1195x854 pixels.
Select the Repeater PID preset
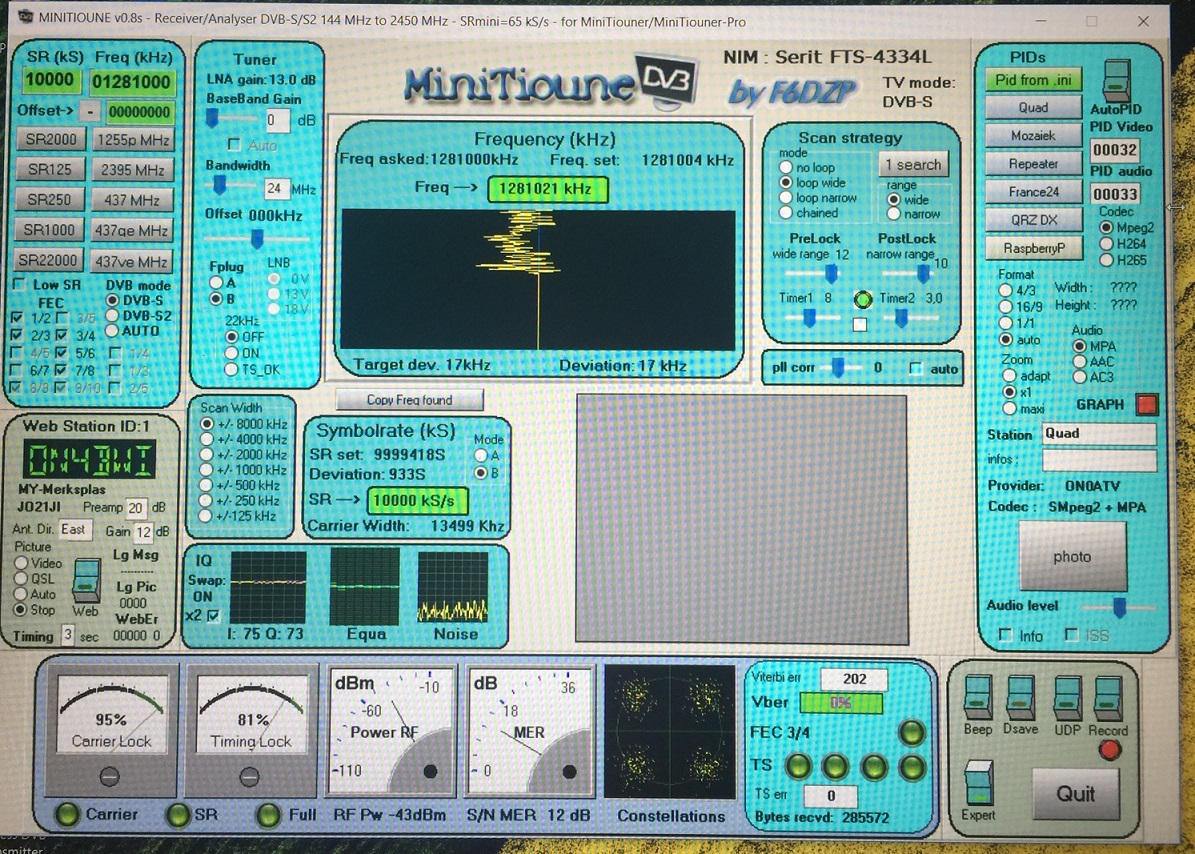pyautogui.click(x=1033, y=163)
